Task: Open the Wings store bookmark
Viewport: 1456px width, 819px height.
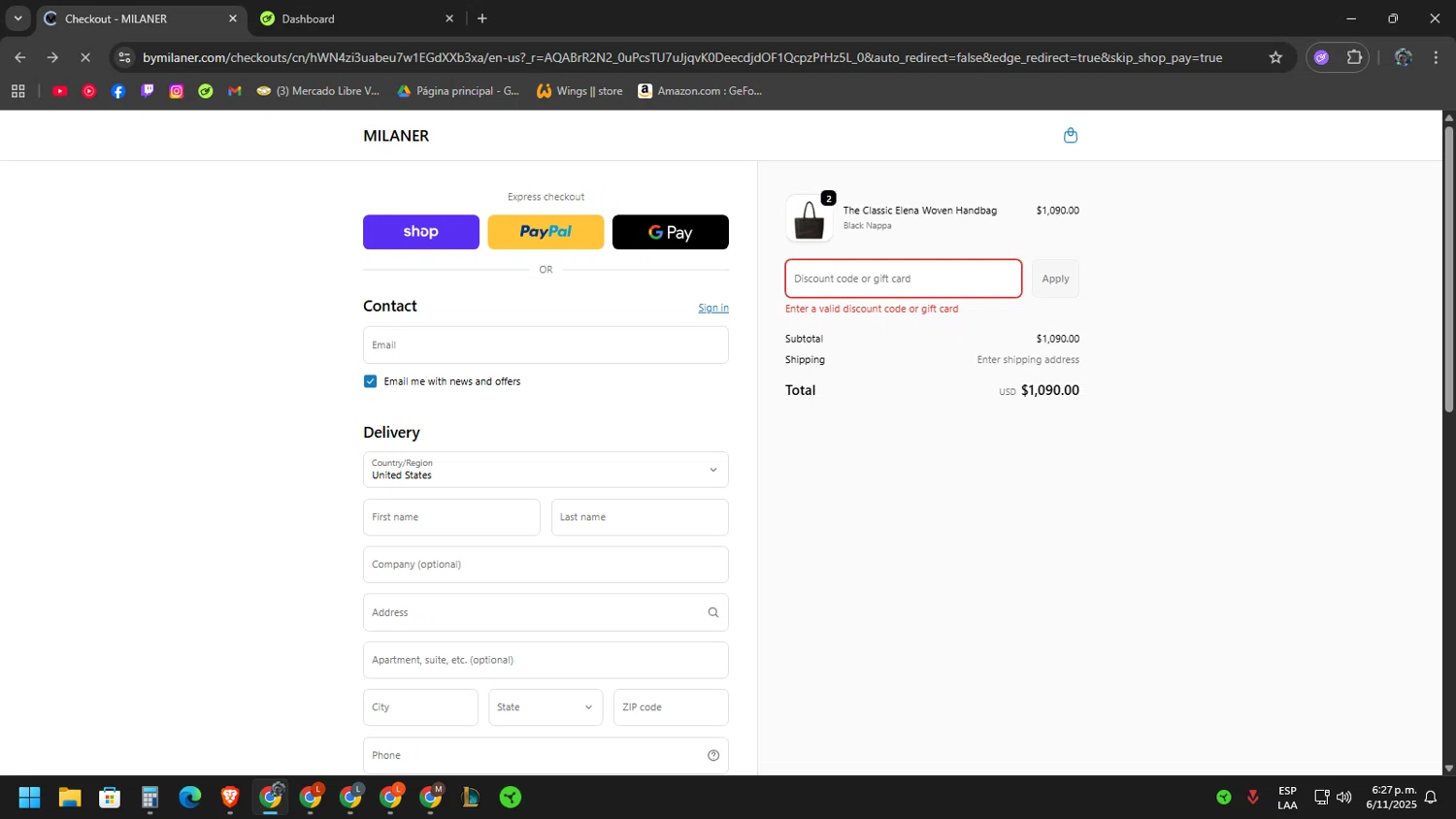Action: point(579,91)
